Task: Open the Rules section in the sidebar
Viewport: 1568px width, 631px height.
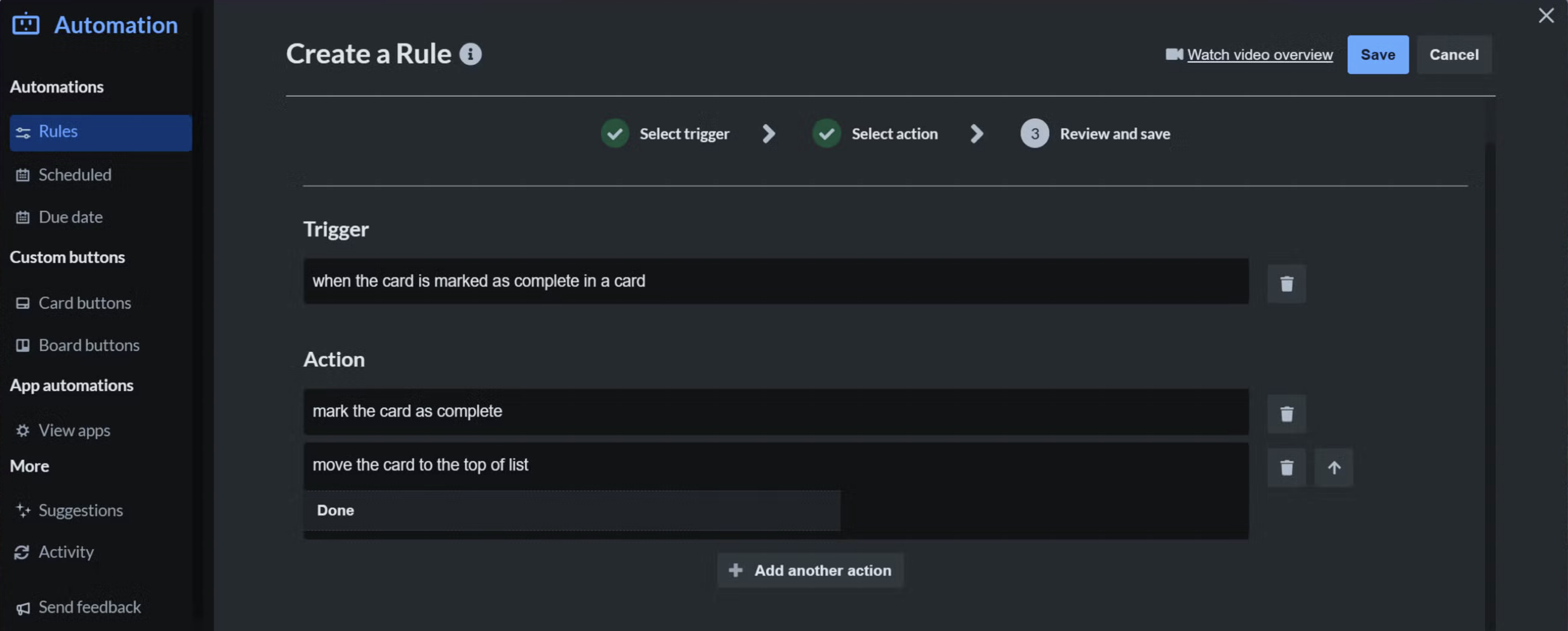Action: click(x=100, y=132)
